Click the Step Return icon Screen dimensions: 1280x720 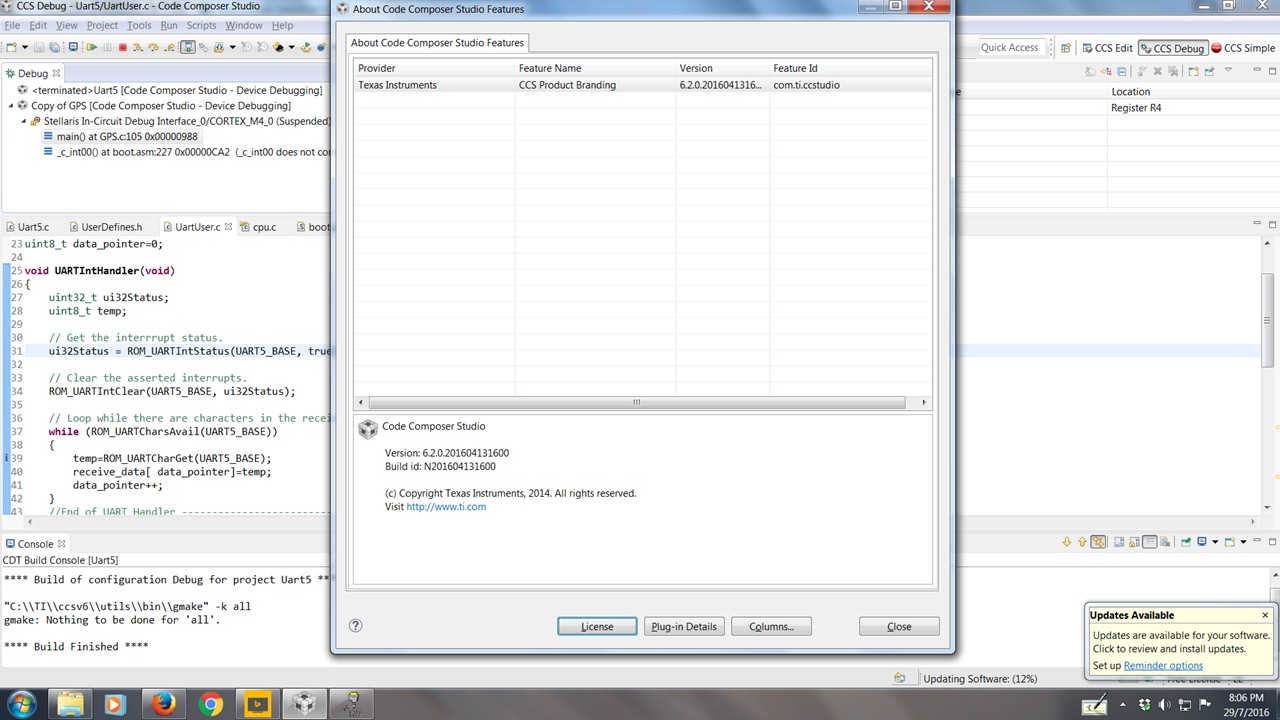click(x=169, y=47)
